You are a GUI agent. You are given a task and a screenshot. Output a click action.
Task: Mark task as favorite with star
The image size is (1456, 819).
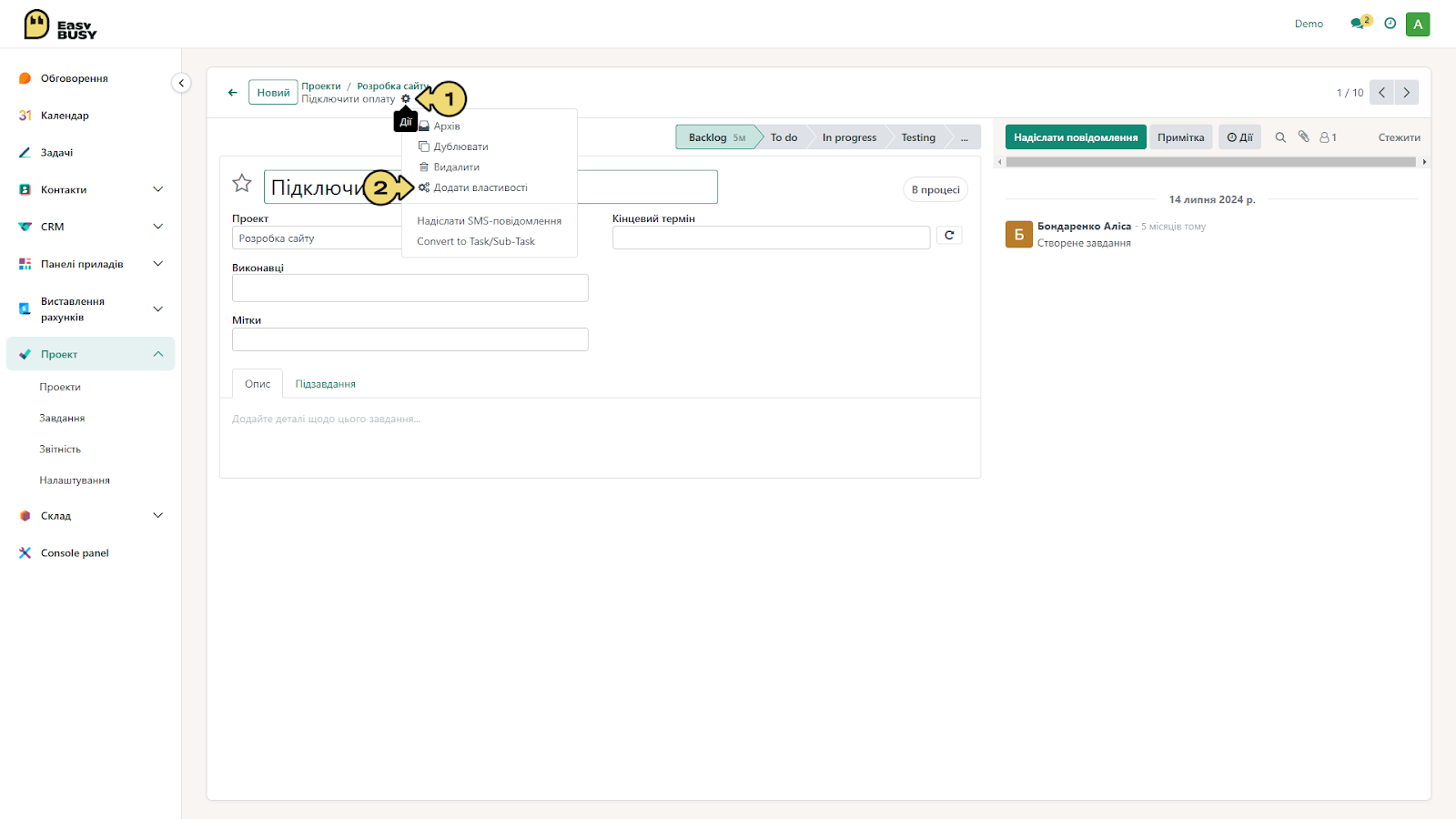point(242,183)
